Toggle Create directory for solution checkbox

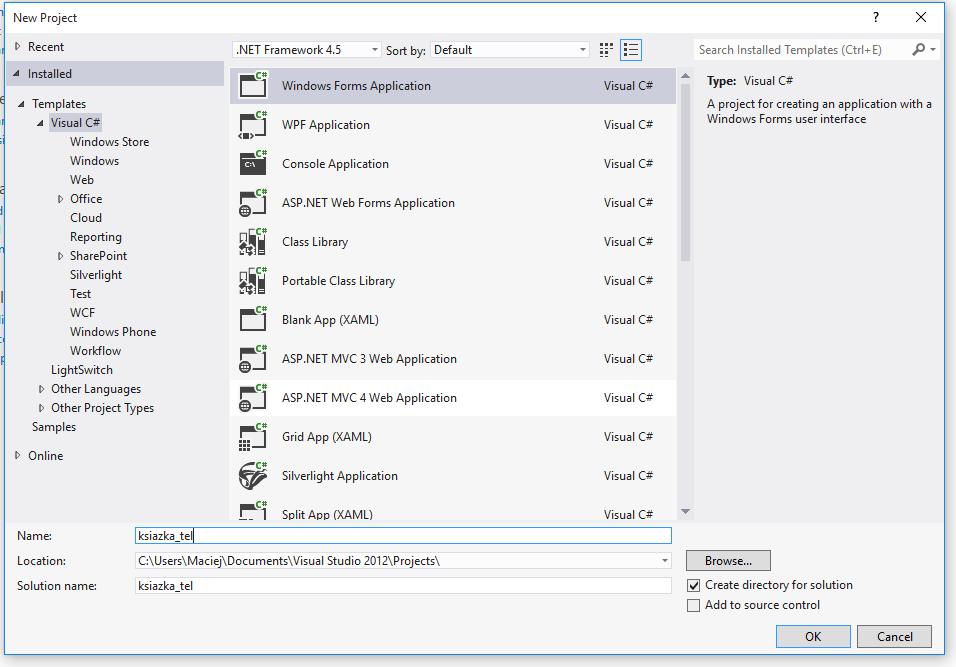pos(693,585)
